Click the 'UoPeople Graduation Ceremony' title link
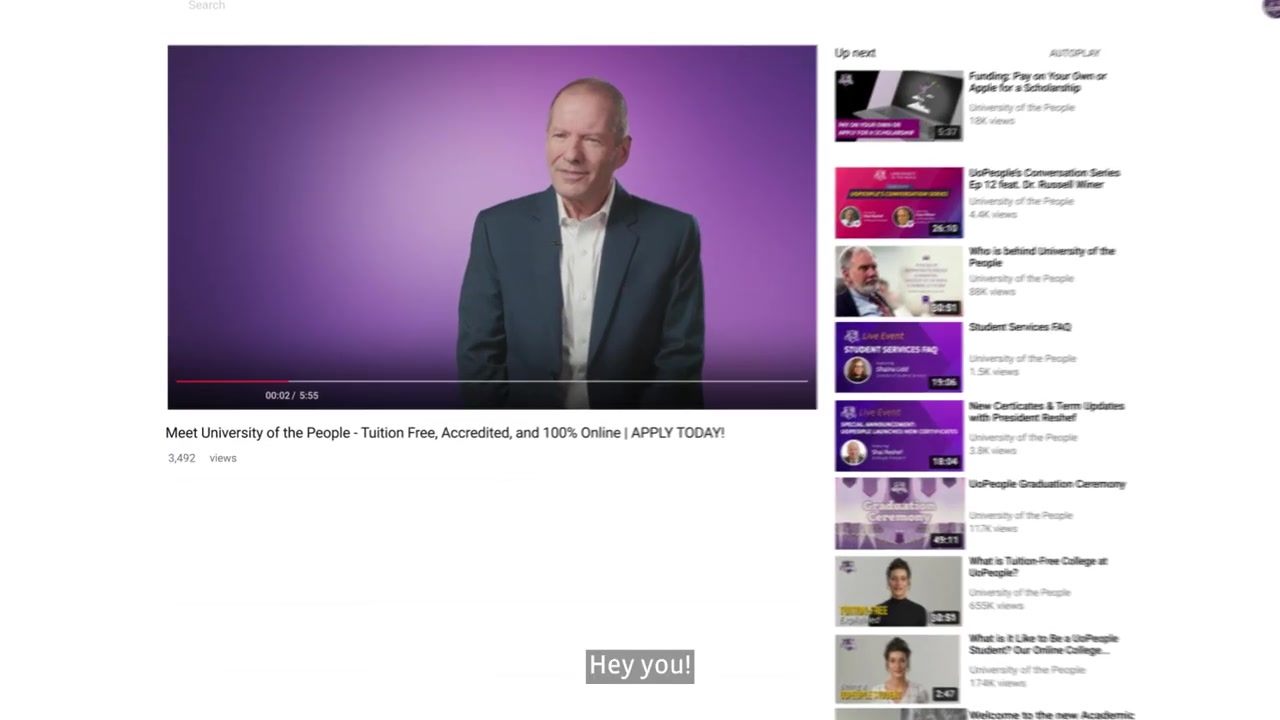This screenshot has height=720, width=1280. click(x=1047, y=484)
